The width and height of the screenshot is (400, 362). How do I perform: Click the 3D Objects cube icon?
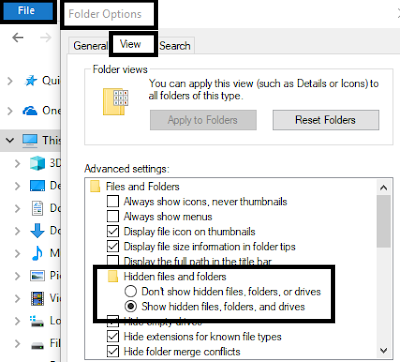pyautogui.click(x=37, y=163)
